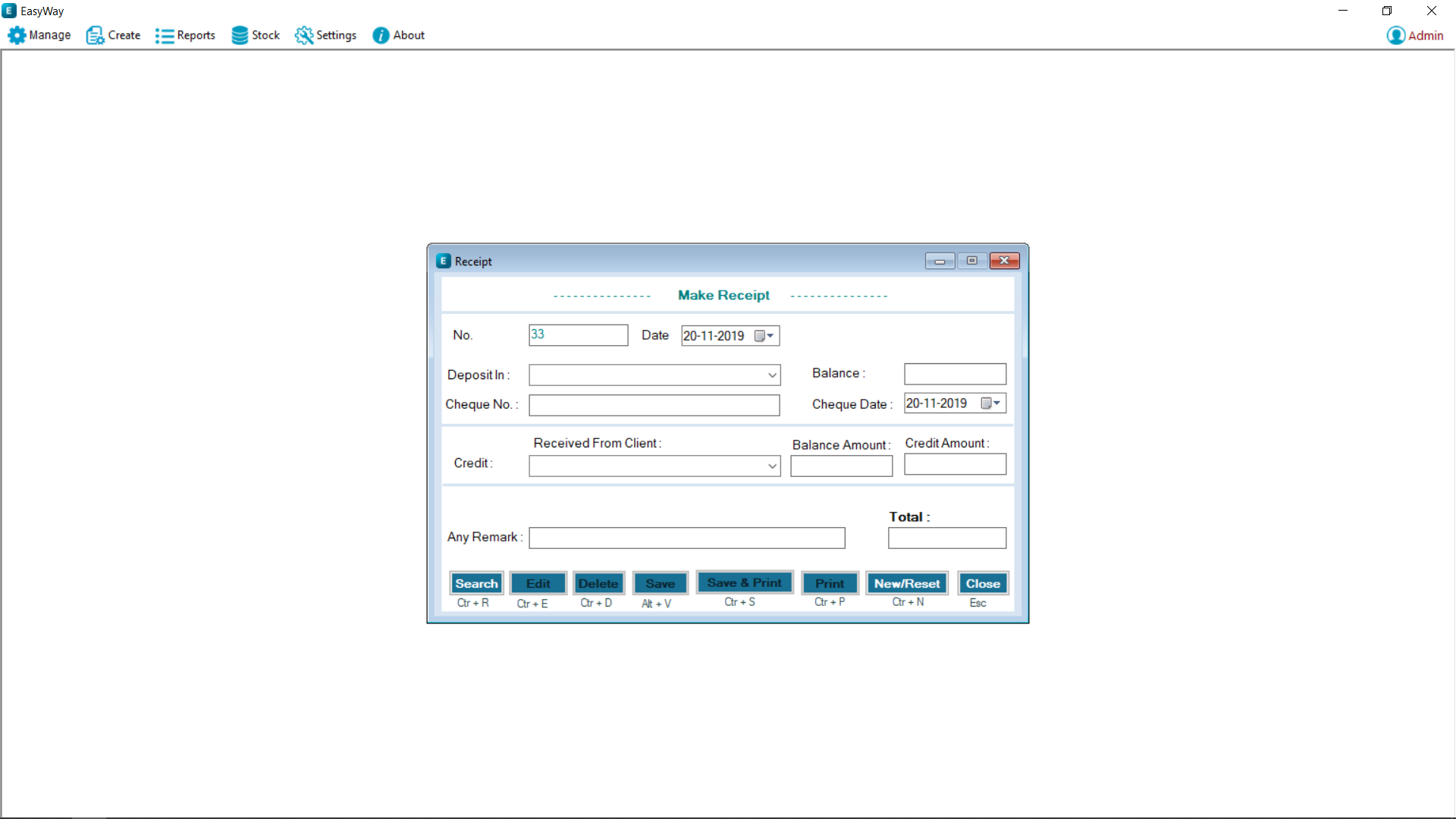
Task: Expand the Received From Client dropdown
Action: pos(772,466)
